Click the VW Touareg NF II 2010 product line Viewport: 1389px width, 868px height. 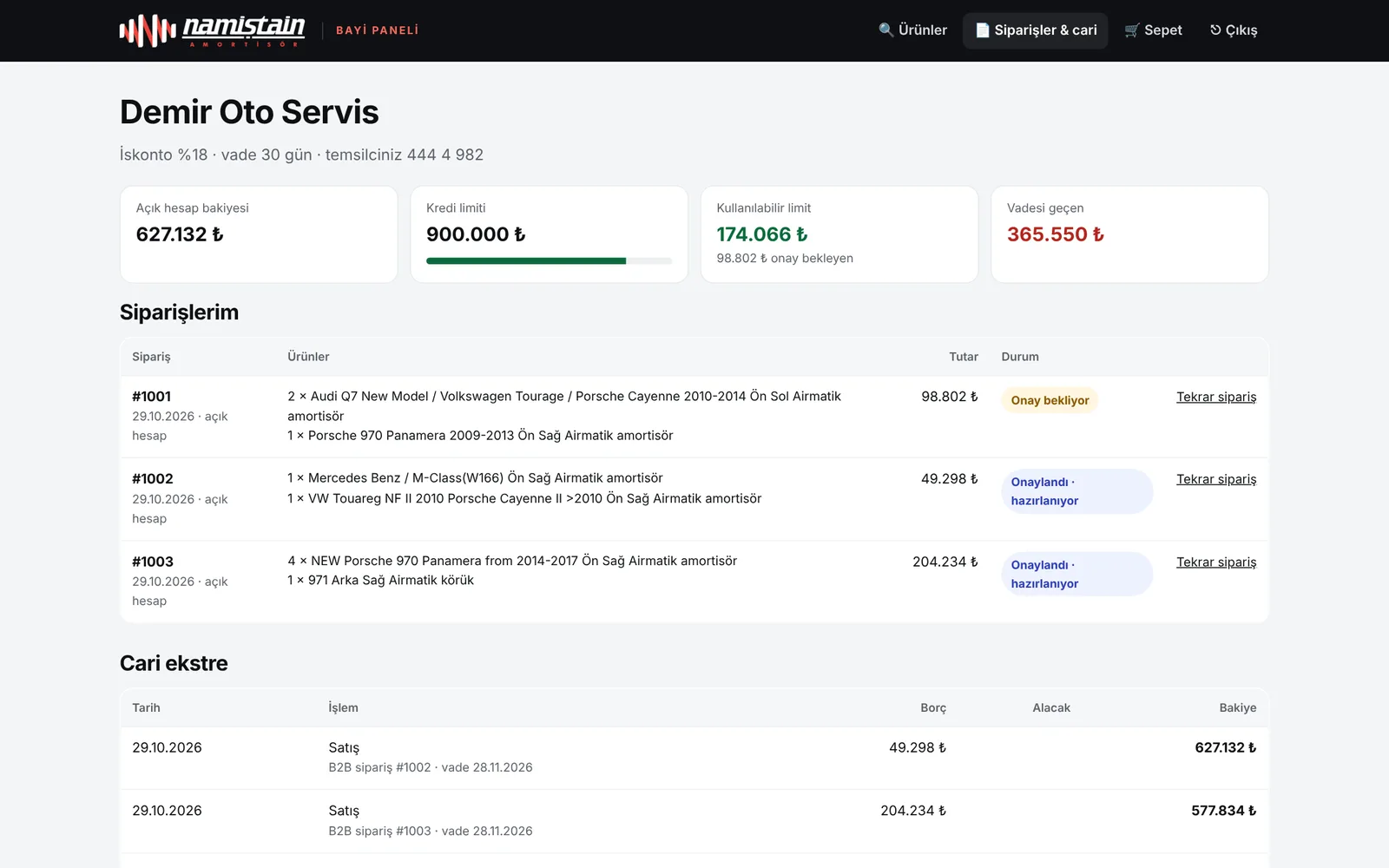pyautogui.click(x=524, y=498)
